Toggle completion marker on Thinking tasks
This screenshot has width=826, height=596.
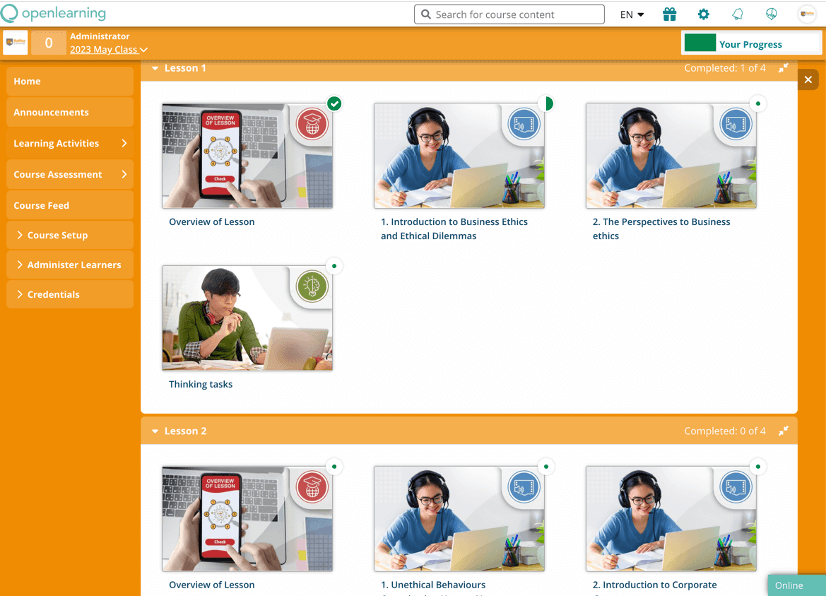334,265
